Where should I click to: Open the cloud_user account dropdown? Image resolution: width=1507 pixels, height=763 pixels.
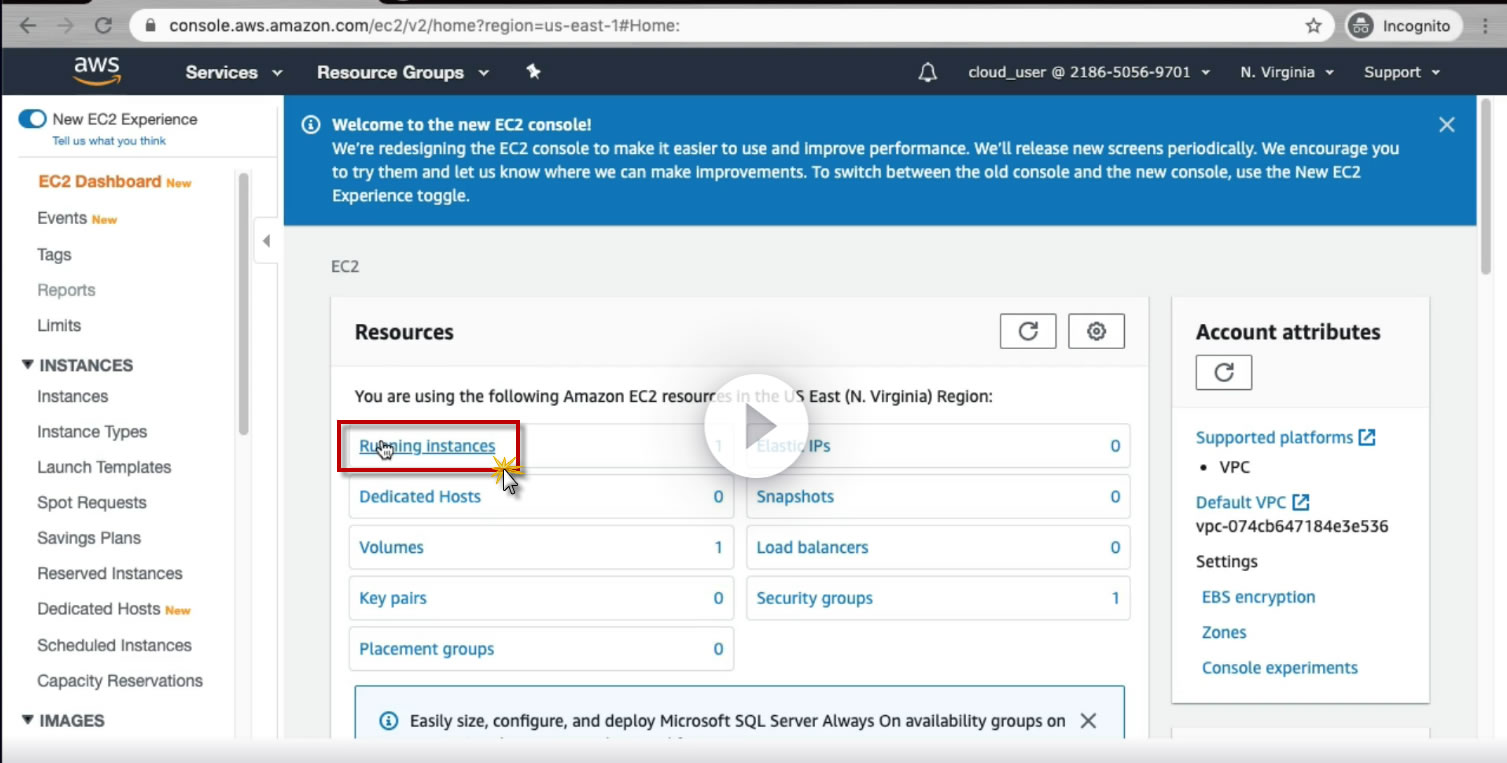pyautogui.click(x=1089, y=72)
